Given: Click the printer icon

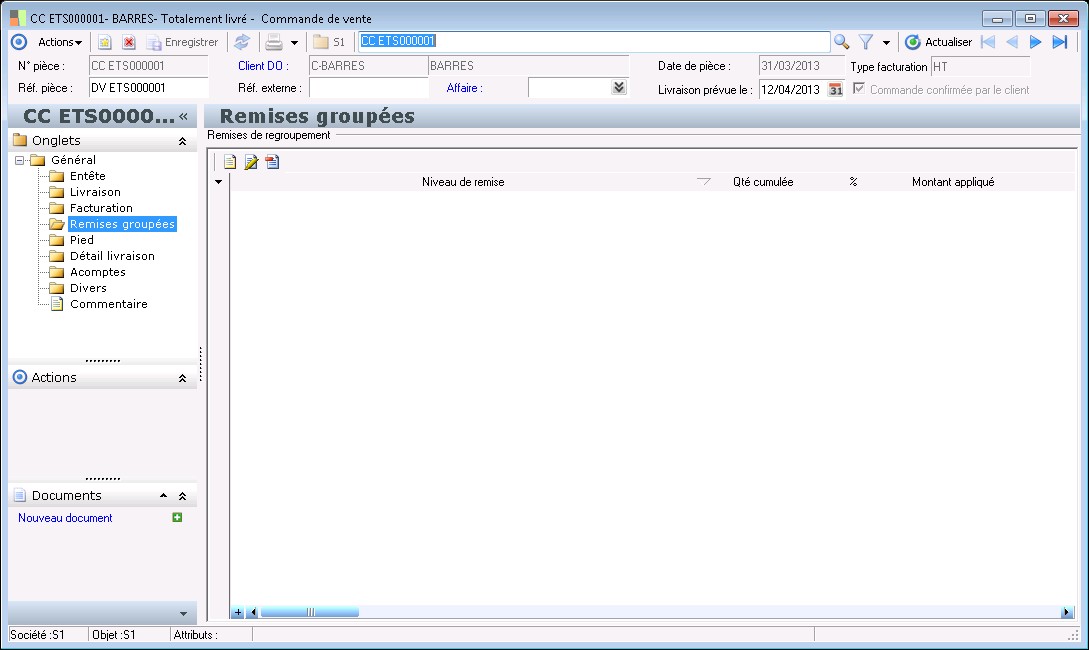Looking at the screenshot, I should click(x=274, y=42).
